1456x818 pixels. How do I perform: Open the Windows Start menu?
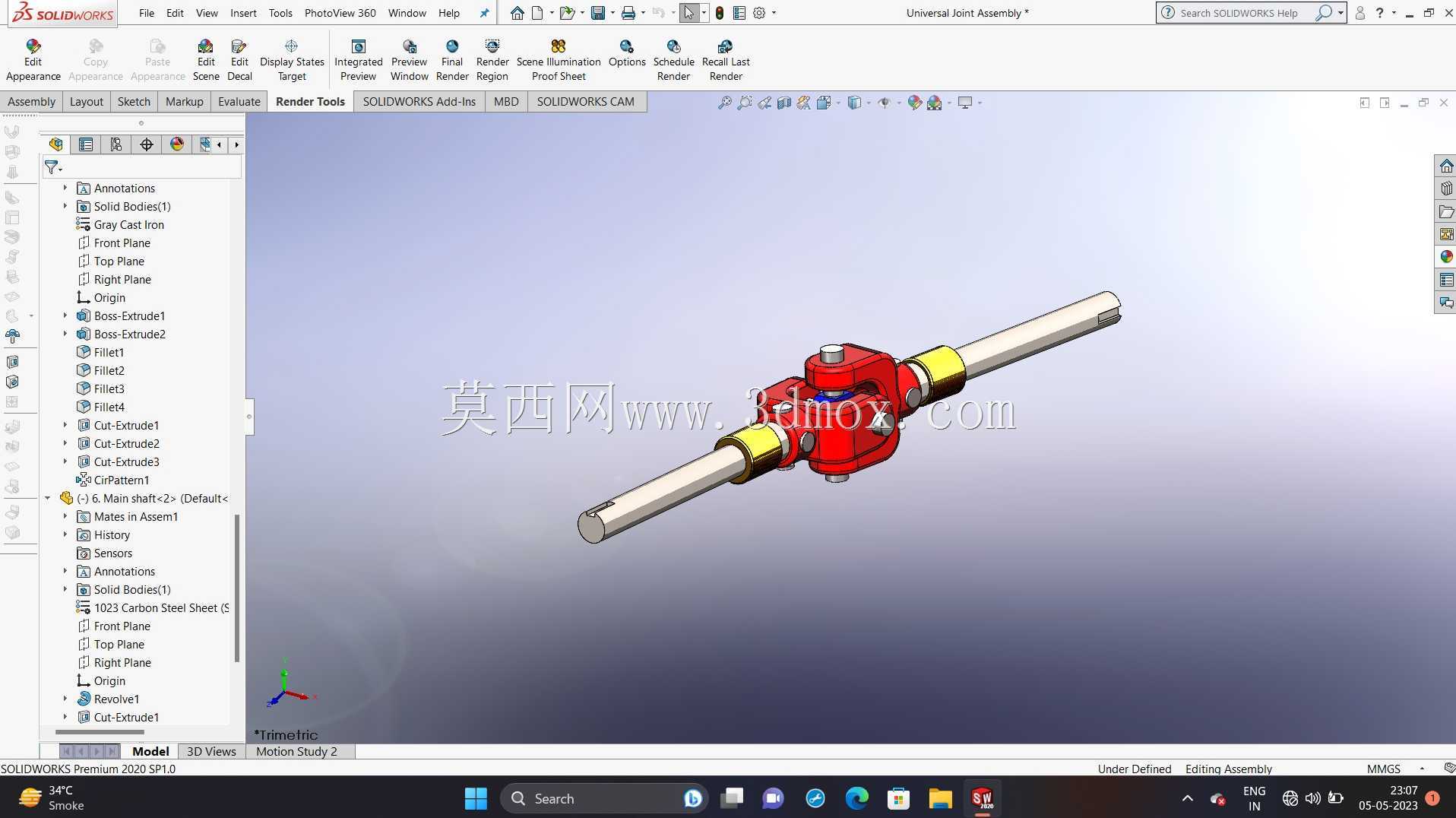476,798
